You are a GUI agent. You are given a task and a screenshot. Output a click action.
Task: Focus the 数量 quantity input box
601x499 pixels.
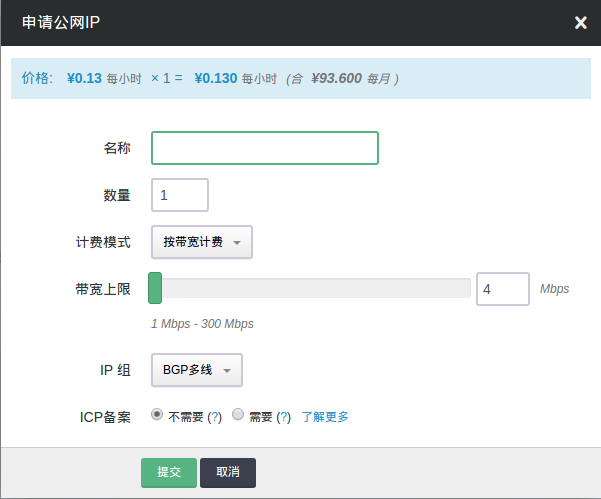pyautogui.click(x=180, y=195)
